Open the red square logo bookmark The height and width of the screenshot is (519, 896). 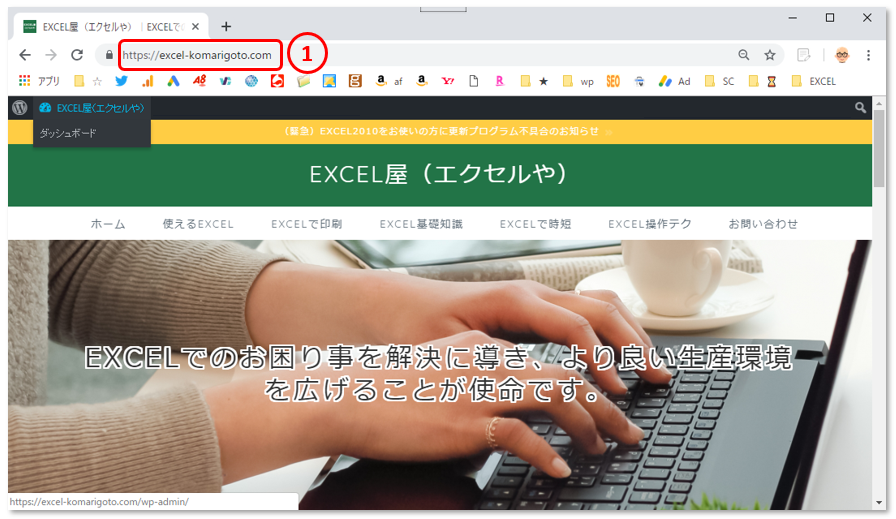[277, 81]
